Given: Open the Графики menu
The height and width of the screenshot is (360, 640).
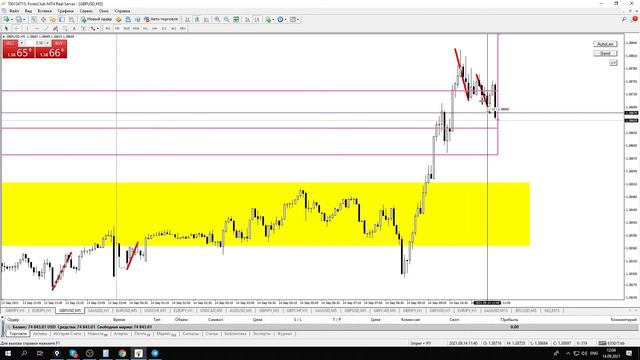Looking at the screenshot, I should pos(65,11).
